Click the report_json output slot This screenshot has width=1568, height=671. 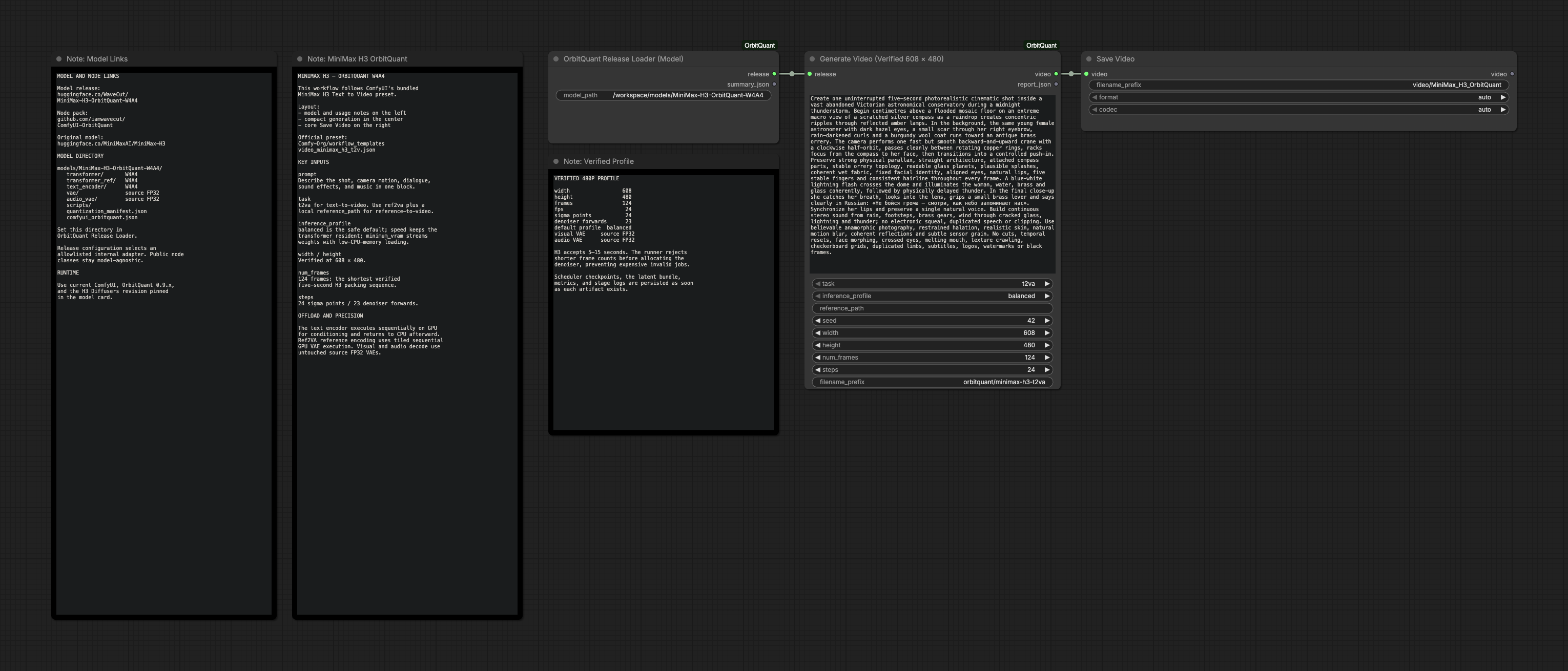coord(1056,85)
